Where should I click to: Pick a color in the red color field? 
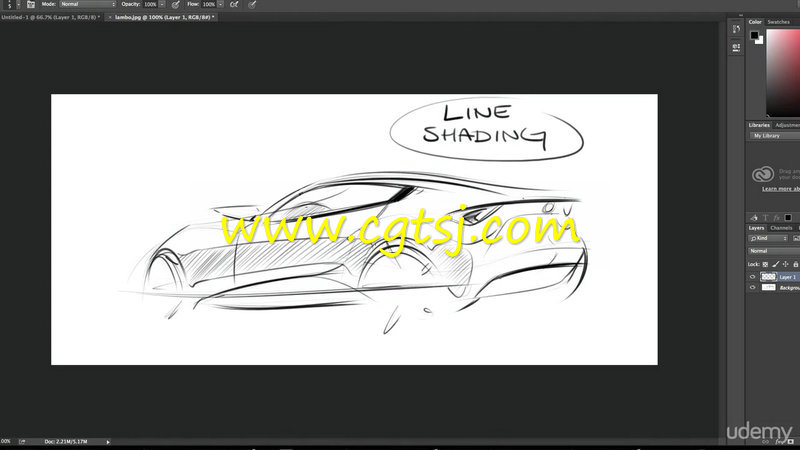click(783, 73)
